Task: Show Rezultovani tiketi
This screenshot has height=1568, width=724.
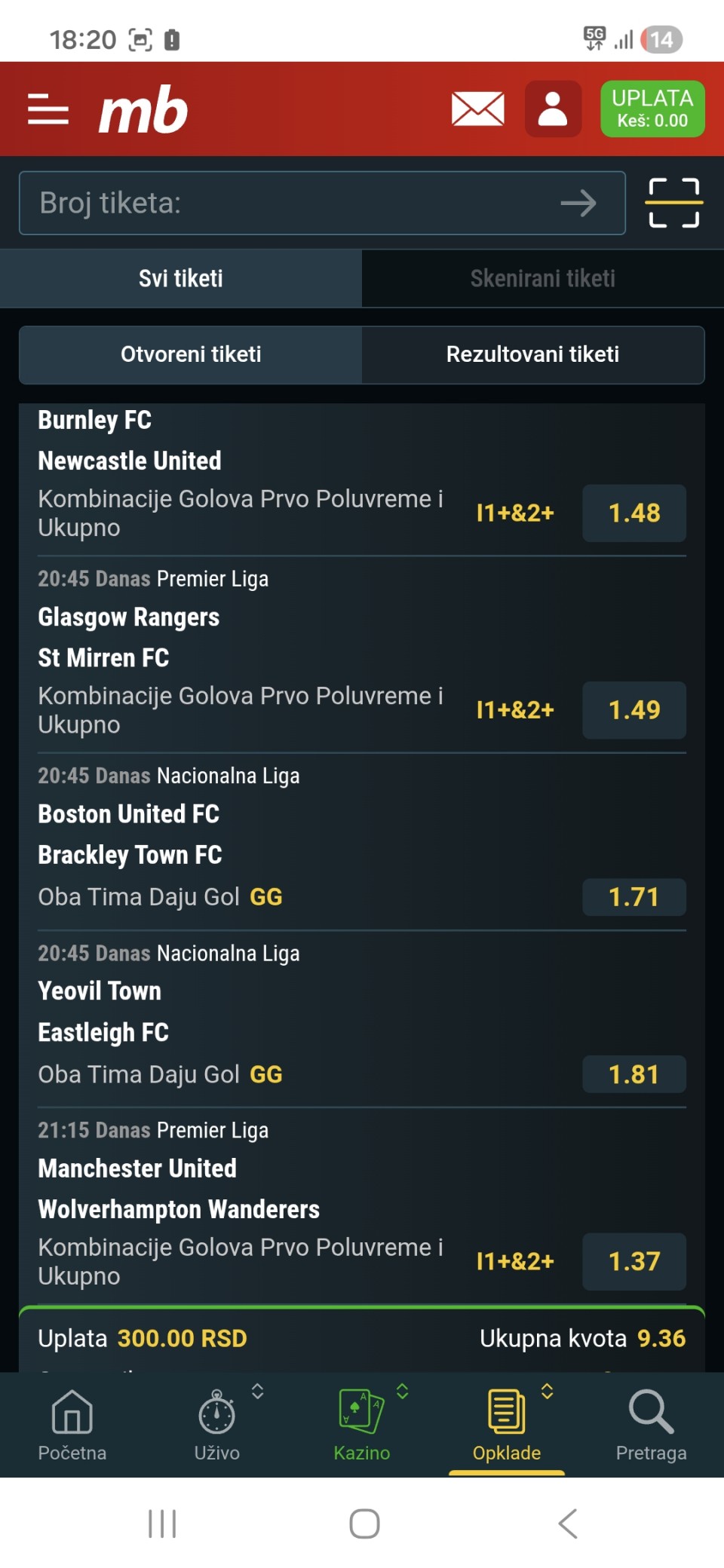Action: [532, 354]
